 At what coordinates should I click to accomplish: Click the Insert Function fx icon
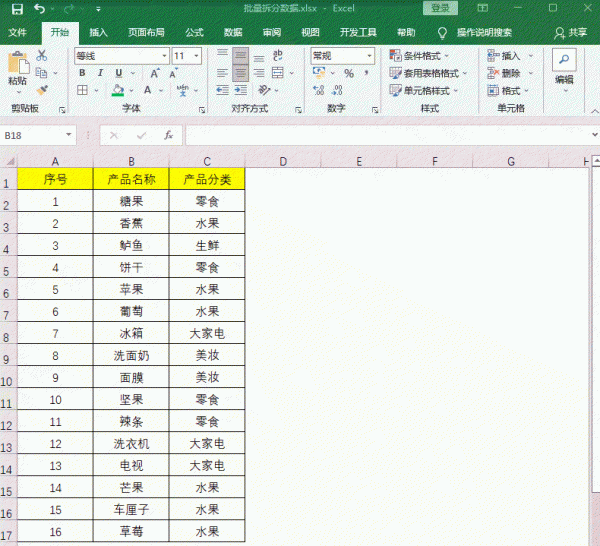pos(168,135)
